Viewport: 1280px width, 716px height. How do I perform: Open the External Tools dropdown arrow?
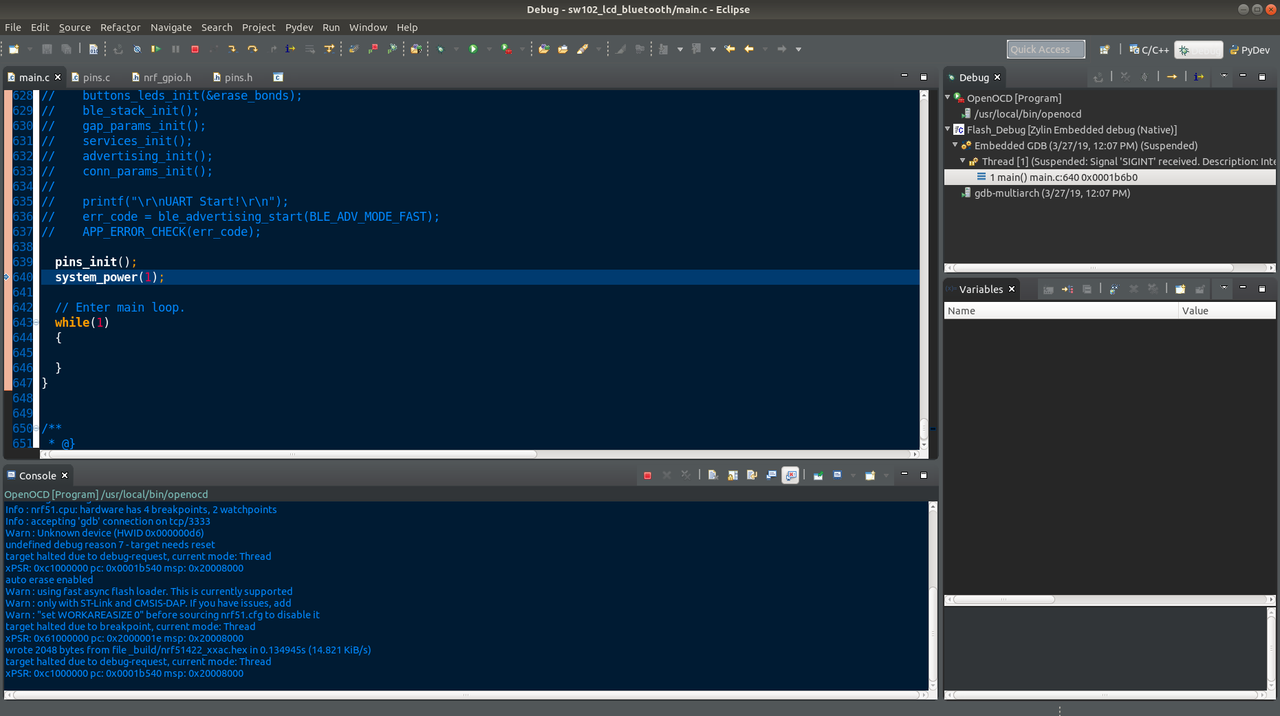pyautogui.click(x=522, y=49)
